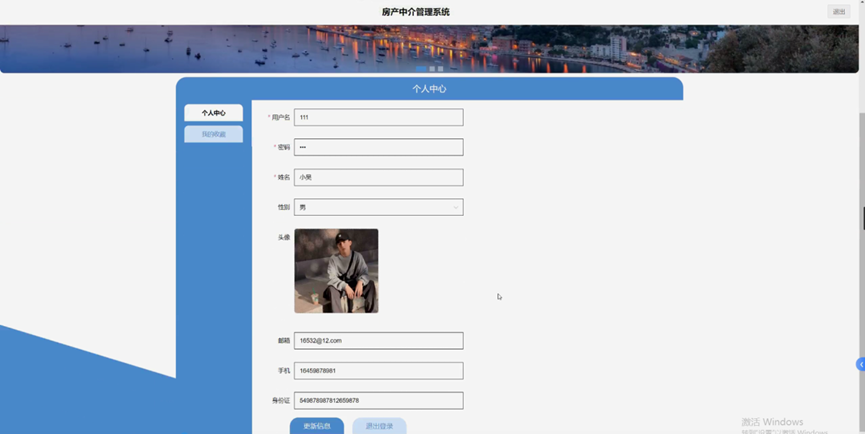The image size is (865, 434).
Task: Focus the 手机 phone number field
Action: 378,371
